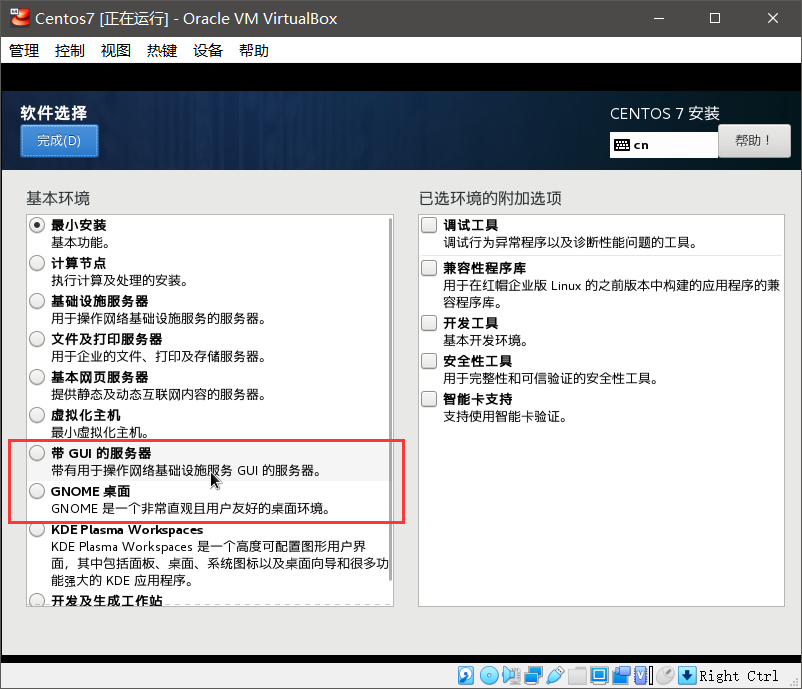This screenshot has width=802, height=689.
Task: Select the 带 GUI 的服务器 radio button
Action: (37, 453)
